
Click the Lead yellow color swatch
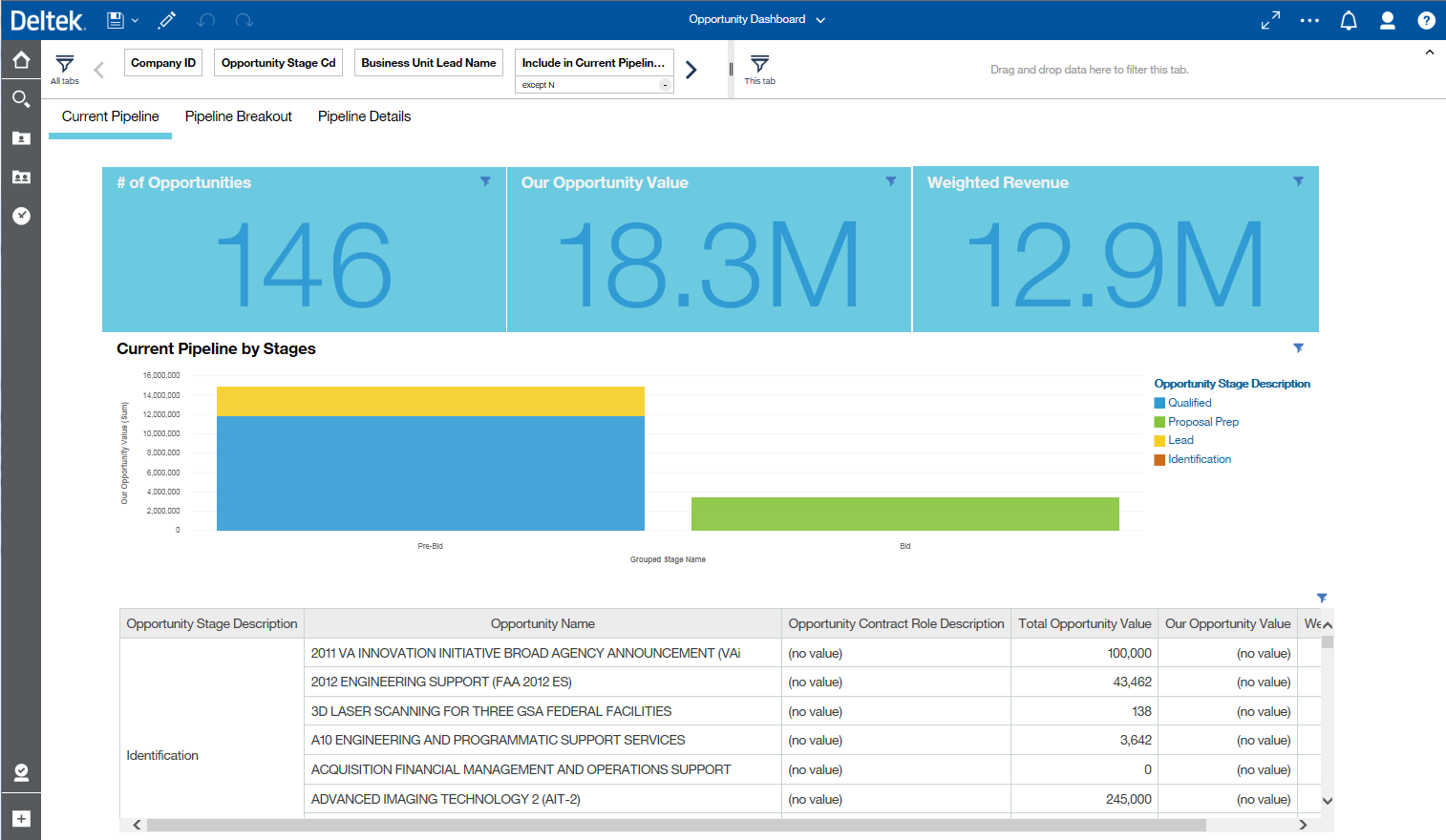(1159, 441)
